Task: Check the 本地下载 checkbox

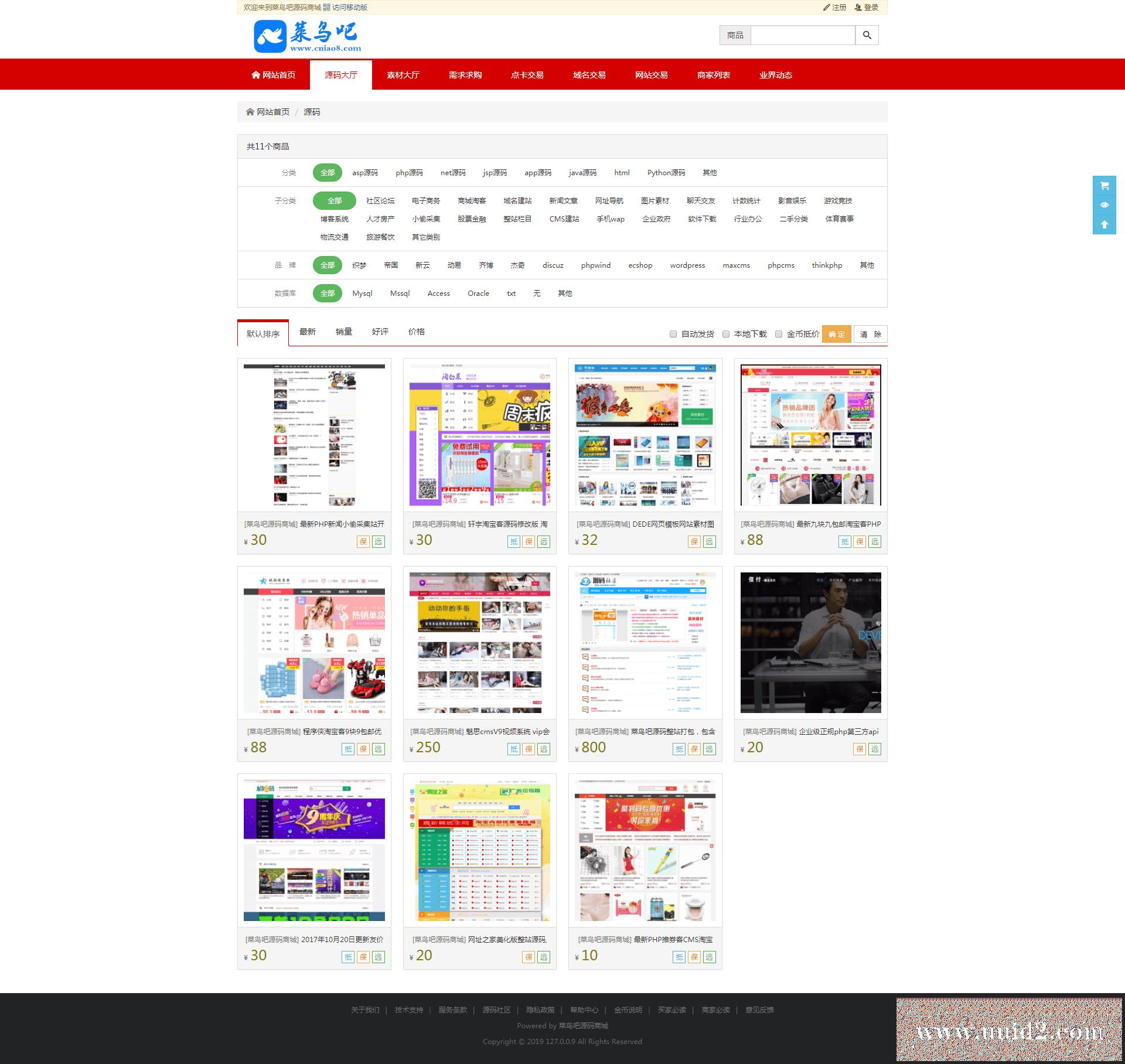Action: [726, 334]
